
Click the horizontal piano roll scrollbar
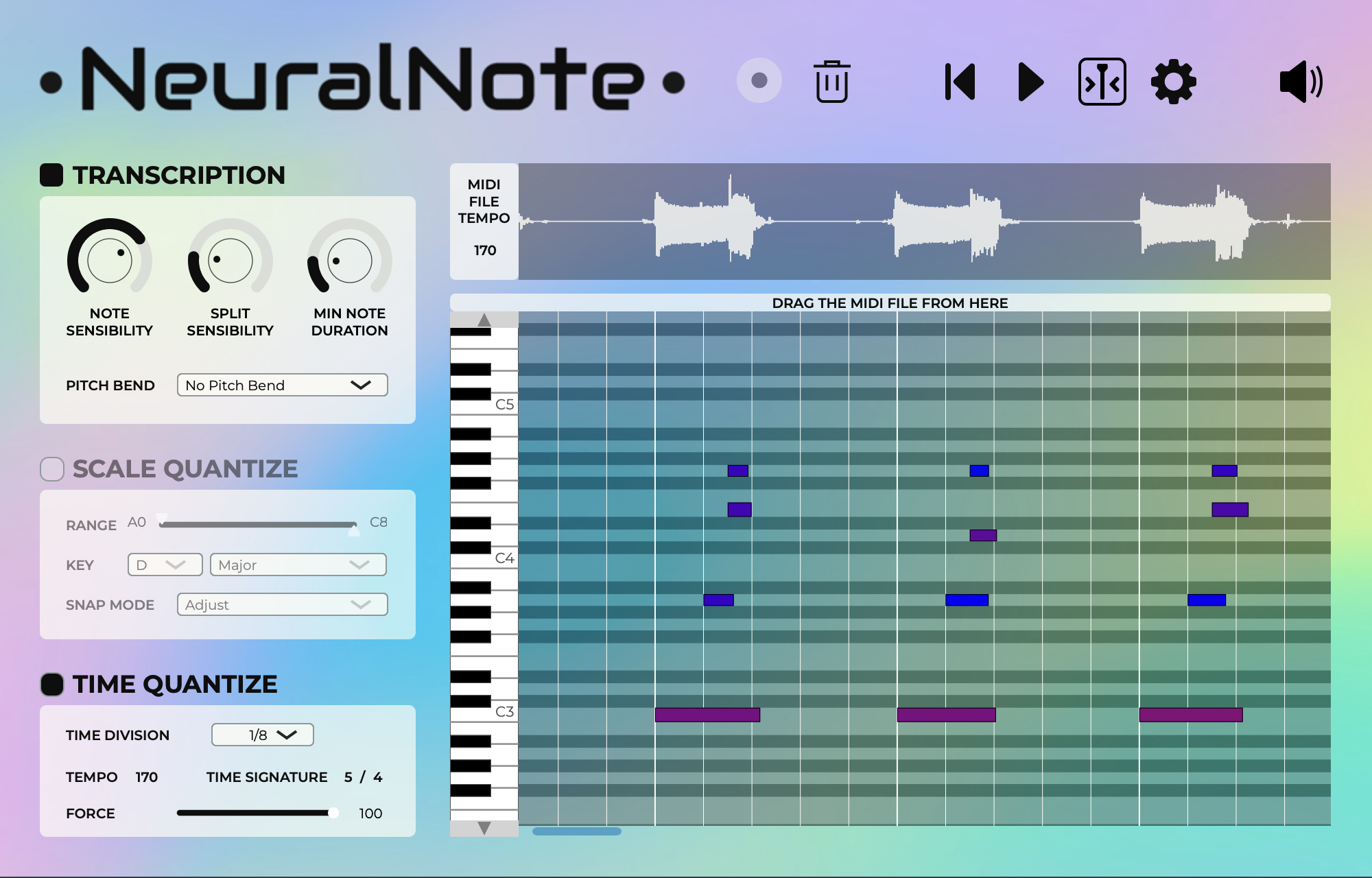click(x=576, y=831)
